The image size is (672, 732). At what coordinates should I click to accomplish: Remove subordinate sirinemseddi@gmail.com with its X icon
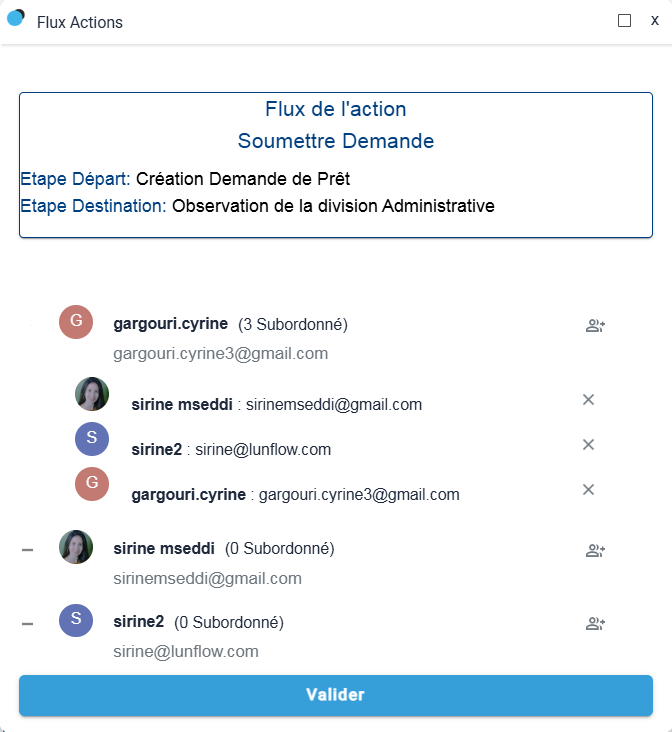(589, 400)
